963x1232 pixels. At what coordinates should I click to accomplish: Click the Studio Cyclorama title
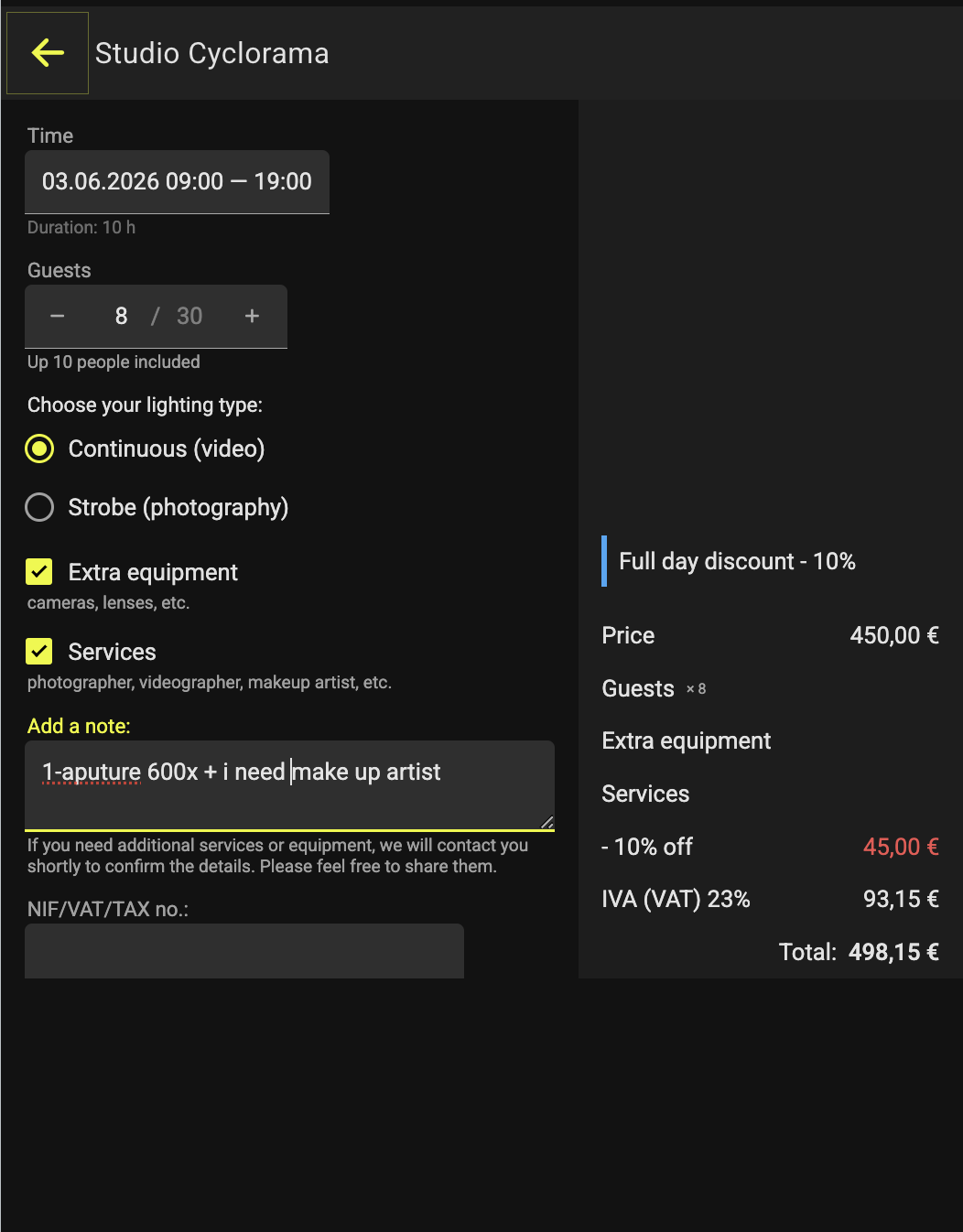[x=212, y=53]
